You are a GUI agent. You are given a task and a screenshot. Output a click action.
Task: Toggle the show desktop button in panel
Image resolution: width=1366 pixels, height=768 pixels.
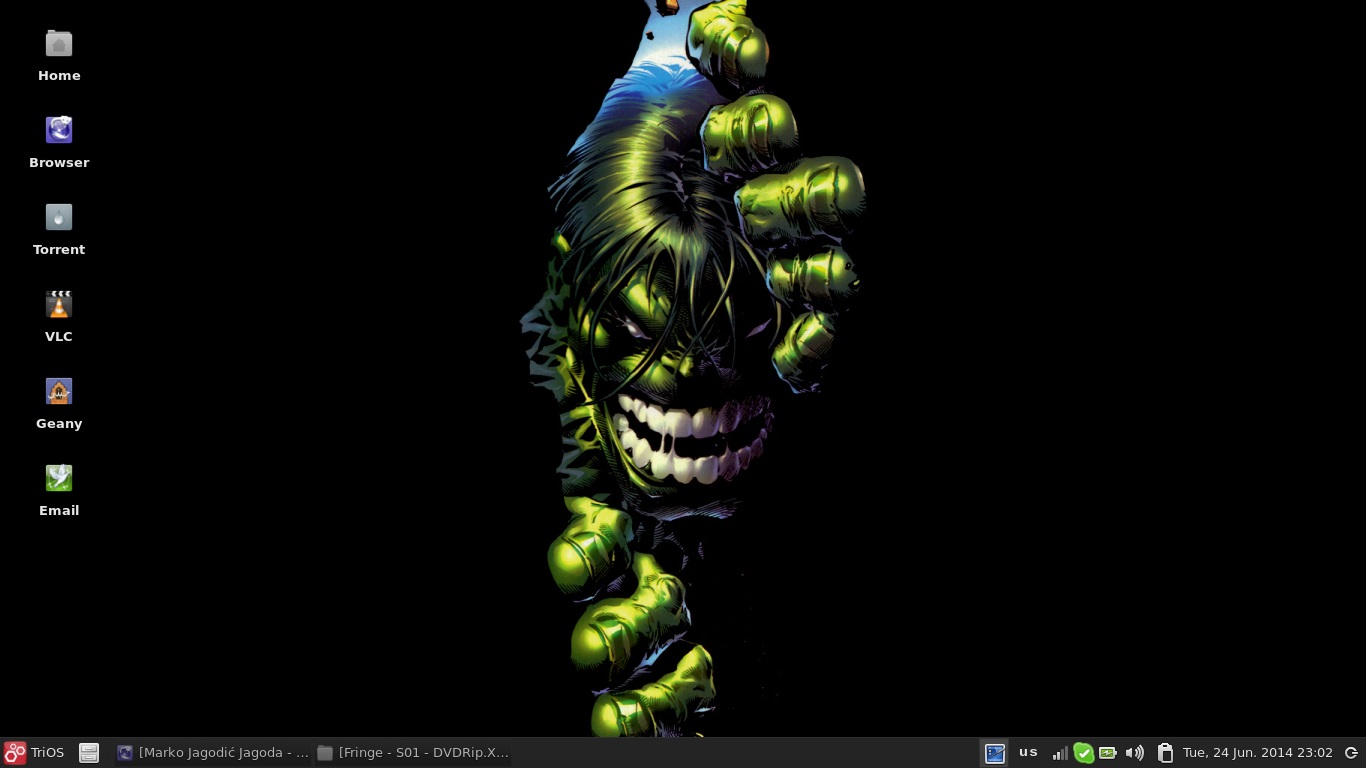994,753
